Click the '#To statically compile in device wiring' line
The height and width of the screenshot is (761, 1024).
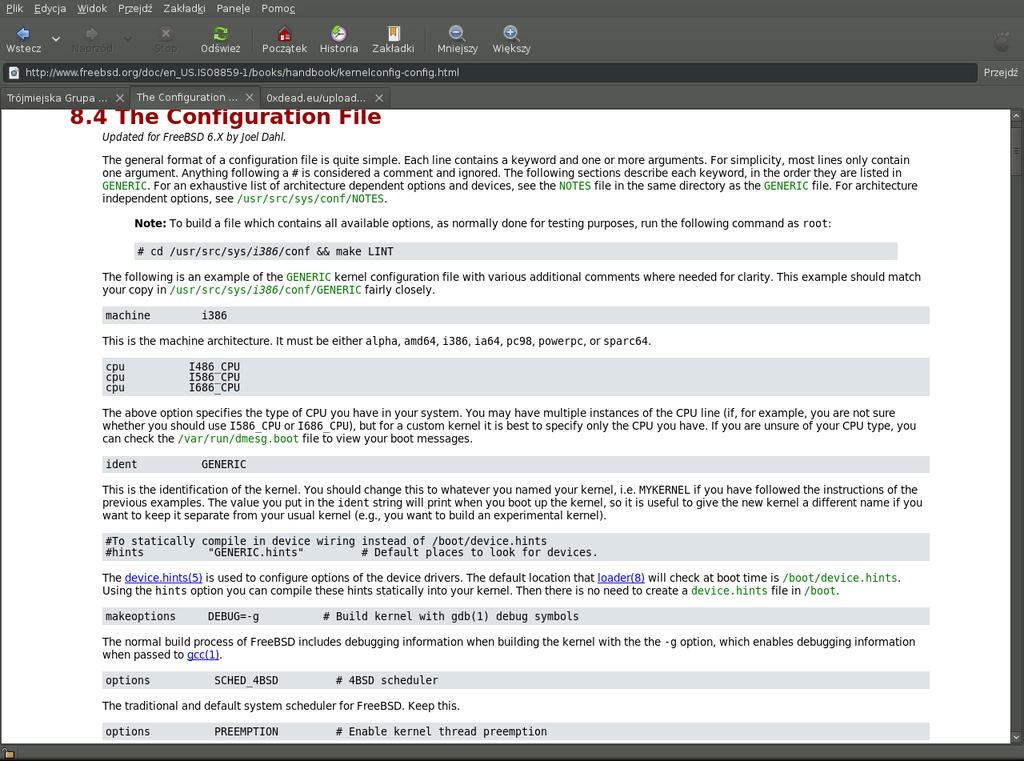point(326,542)
